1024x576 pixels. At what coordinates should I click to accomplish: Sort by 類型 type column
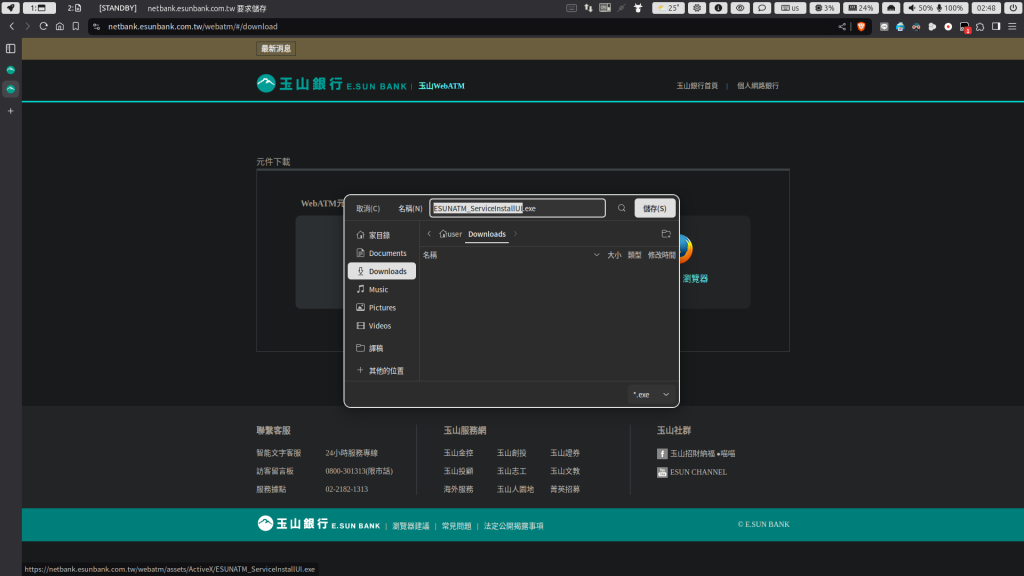coord(634,255)
